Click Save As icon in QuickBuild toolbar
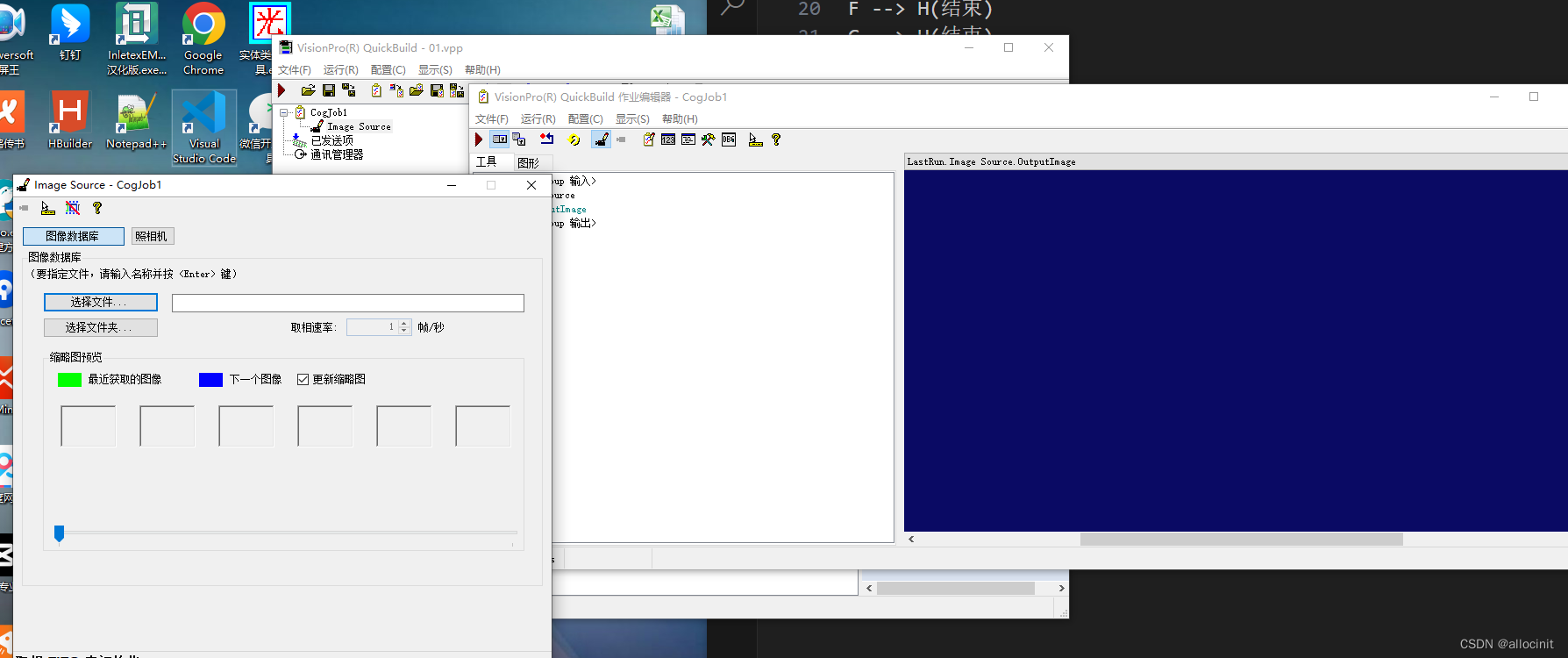1568x658 pixels. point(349,90)
